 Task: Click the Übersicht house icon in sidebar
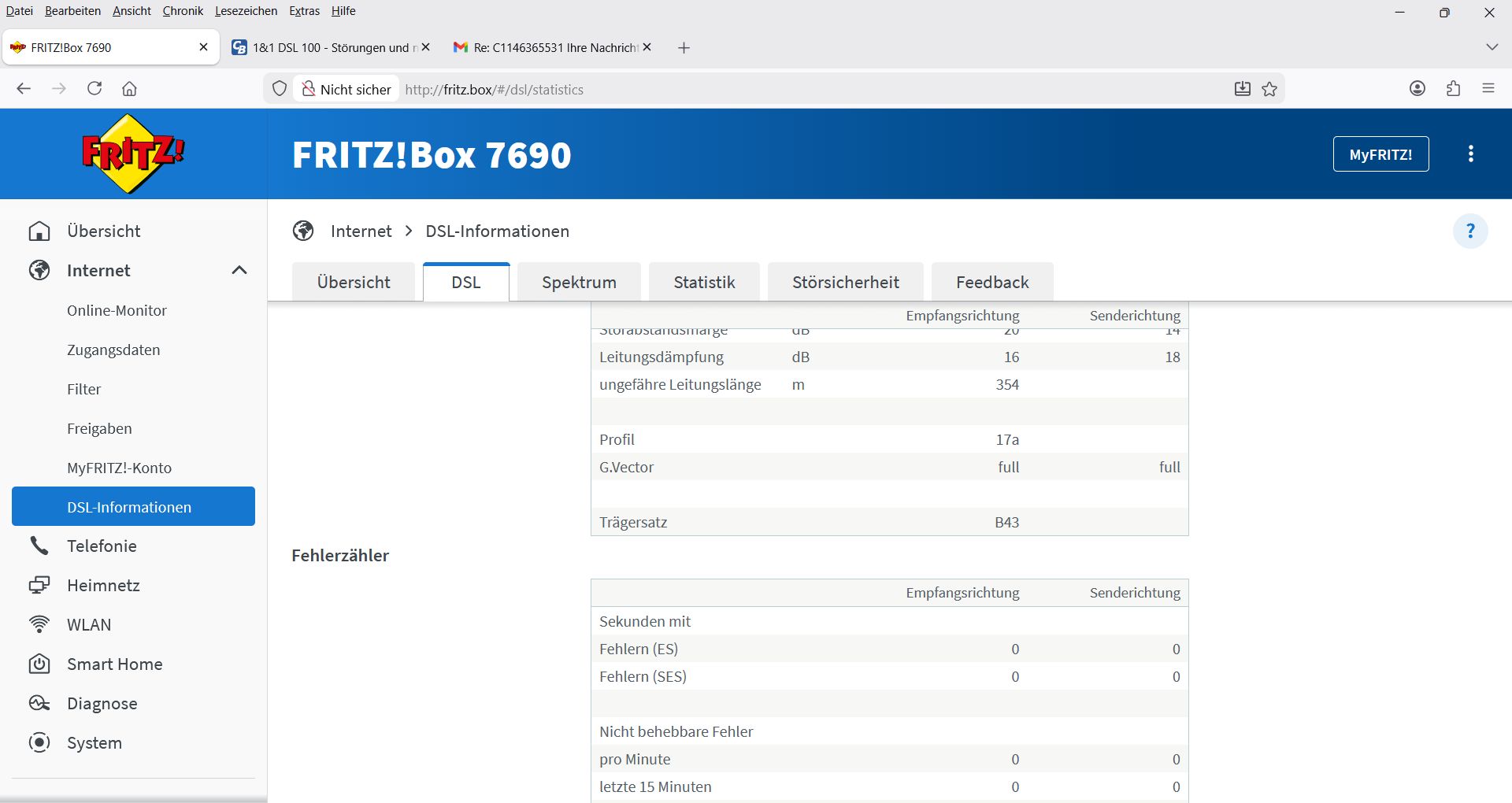click(x=39, y=231)
